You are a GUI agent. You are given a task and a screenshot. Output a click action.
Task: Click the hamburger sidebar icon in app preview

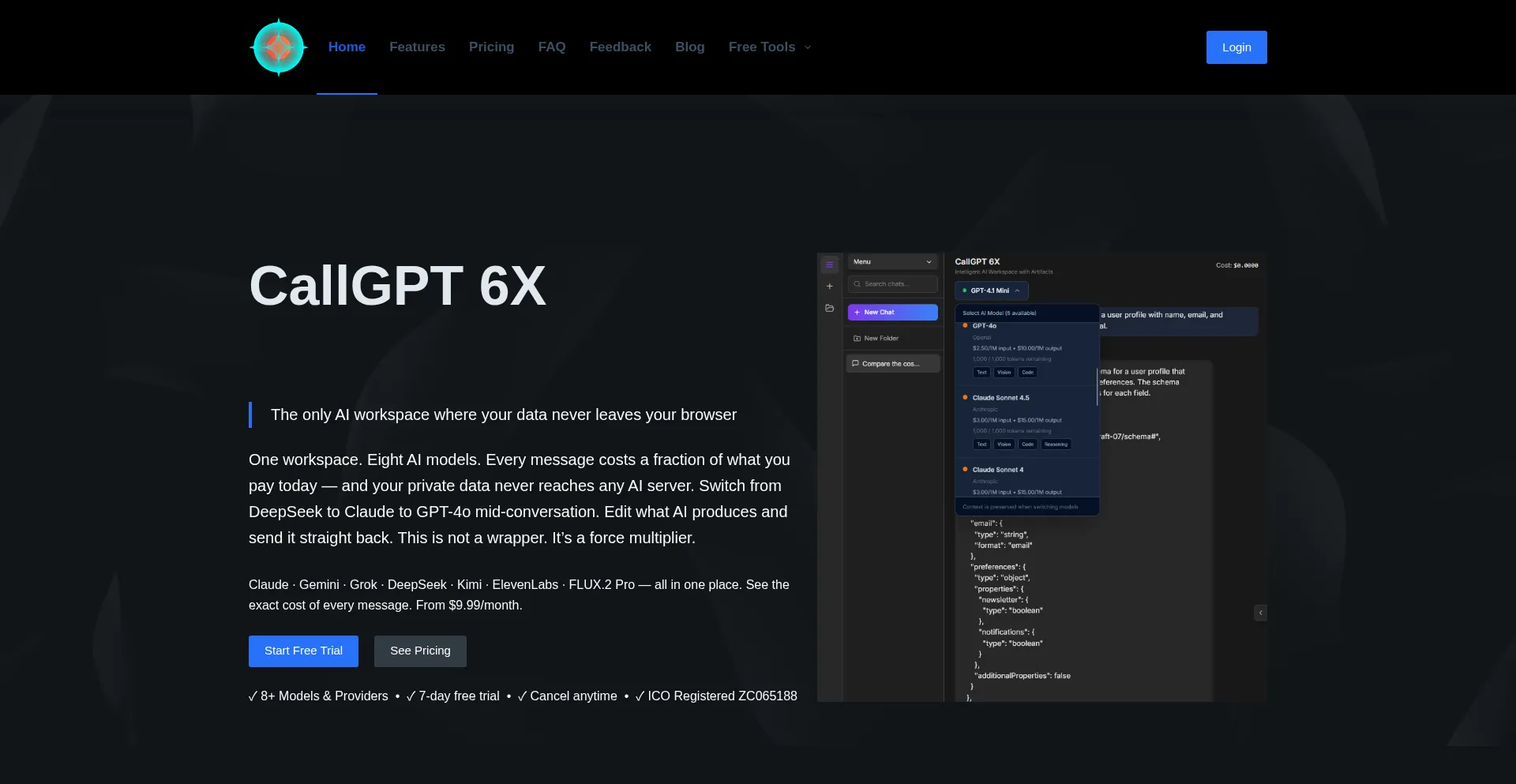(x=829, y=264)
